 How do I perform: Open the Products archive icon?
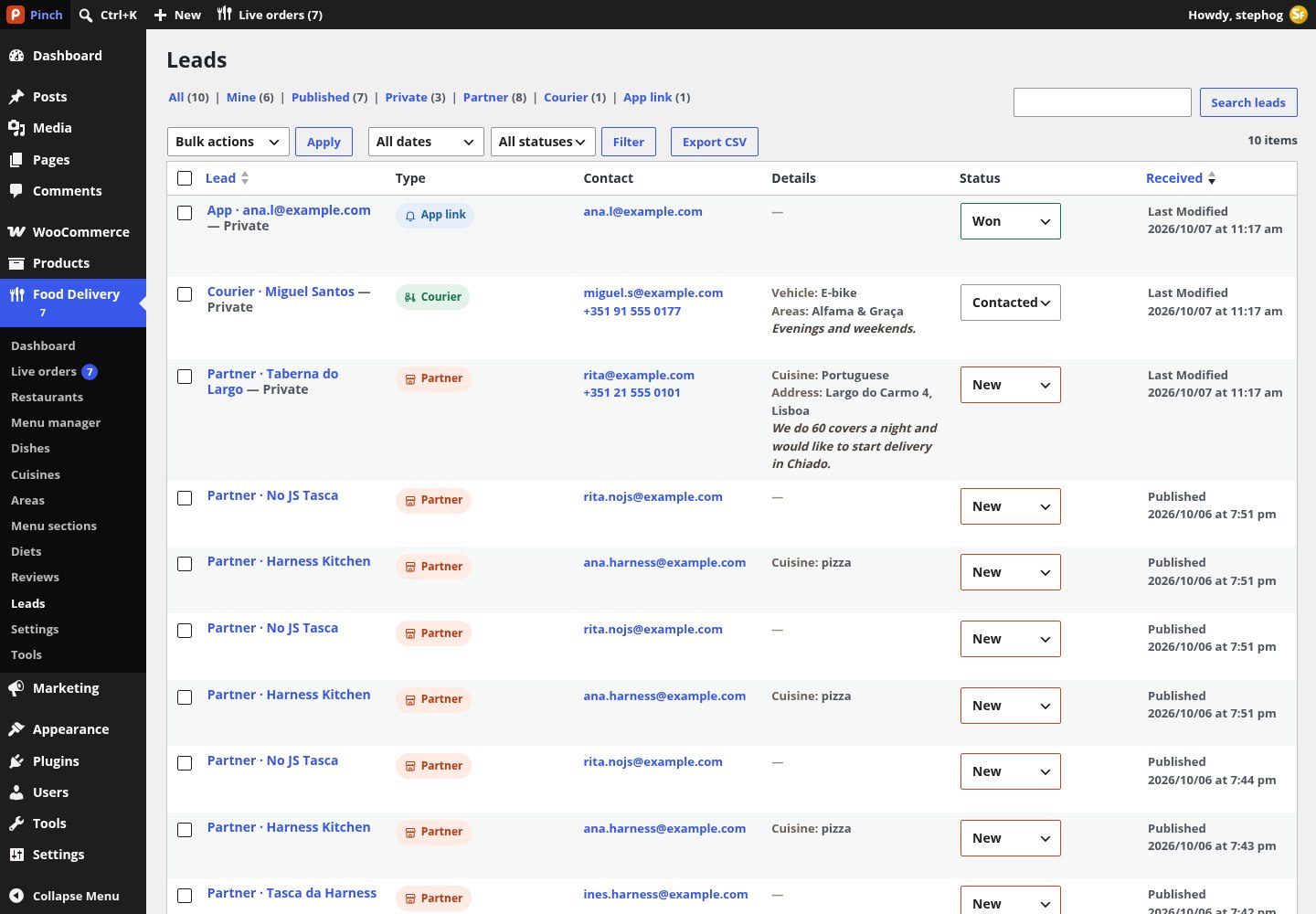coord(16,263)
